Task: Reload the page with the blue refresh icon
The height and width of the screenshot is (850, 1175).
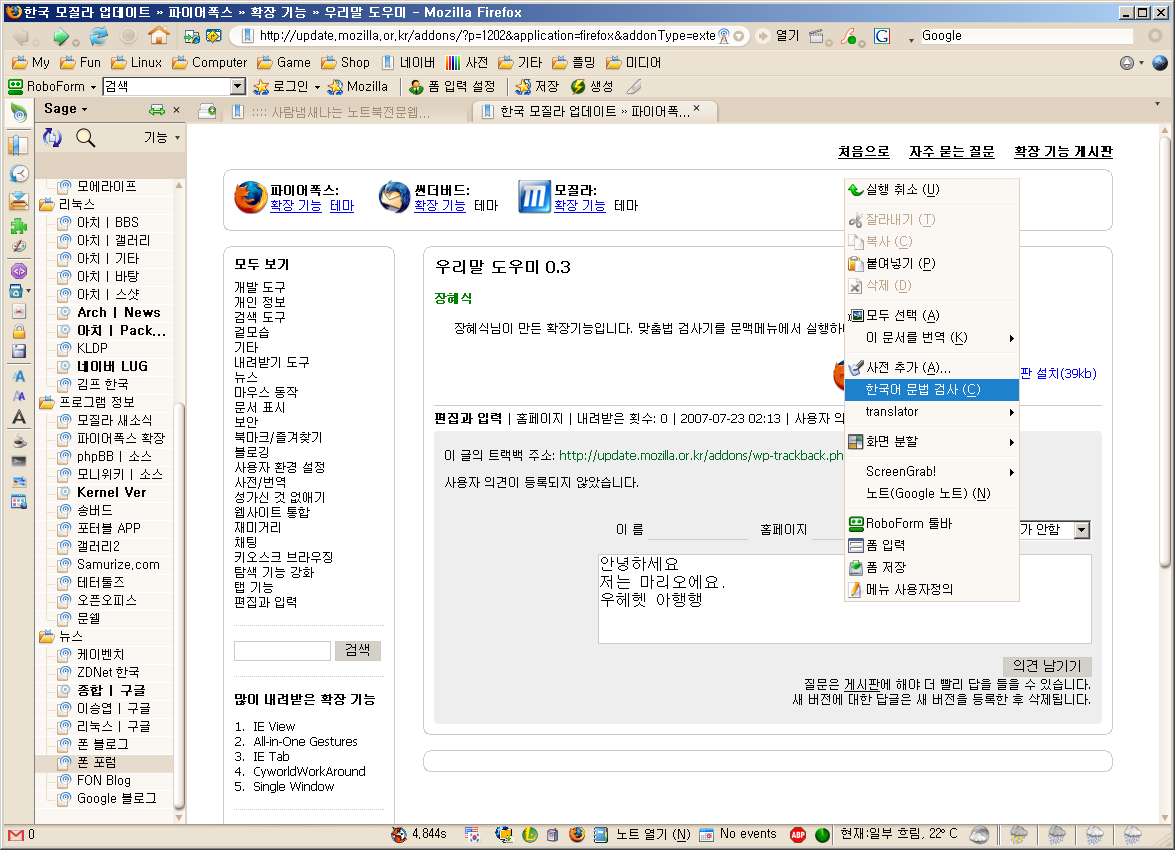Action: [98, 36]
